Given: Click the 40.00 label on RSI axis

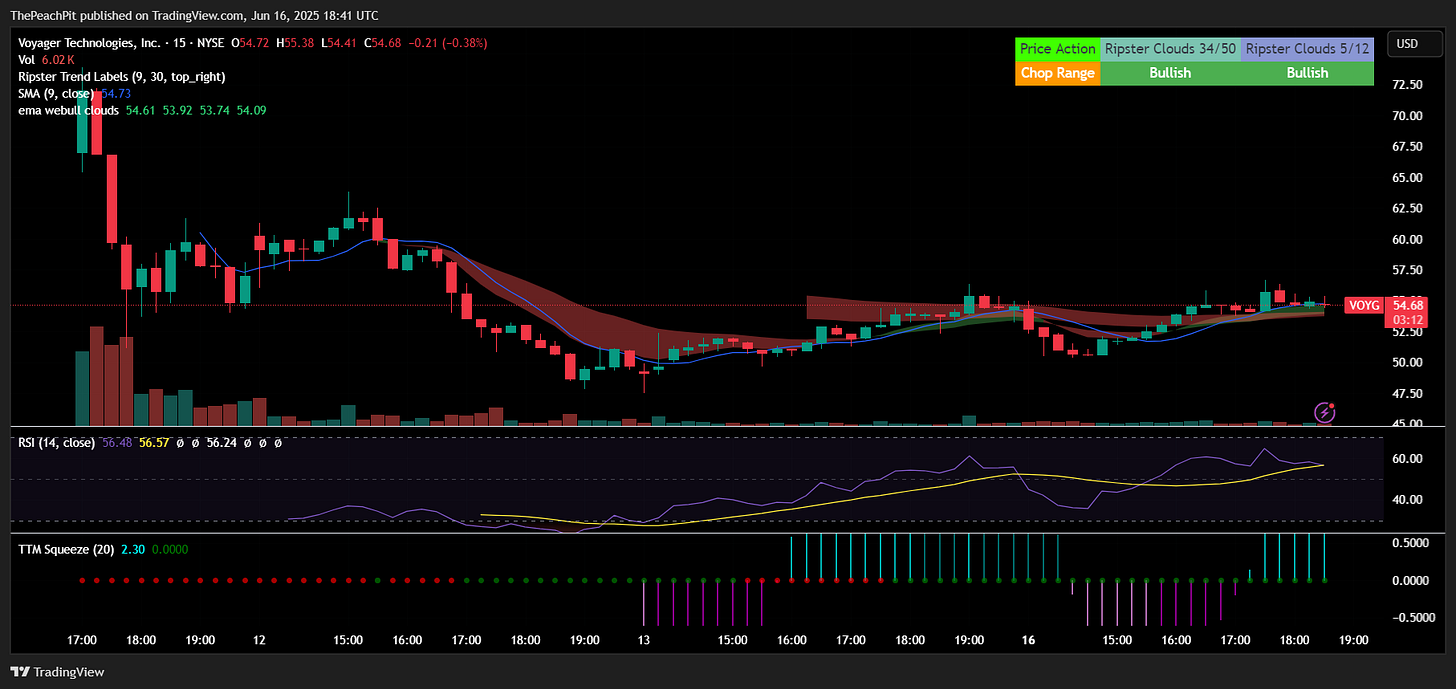Looking at the screenshot, I should click(1407, 500).
